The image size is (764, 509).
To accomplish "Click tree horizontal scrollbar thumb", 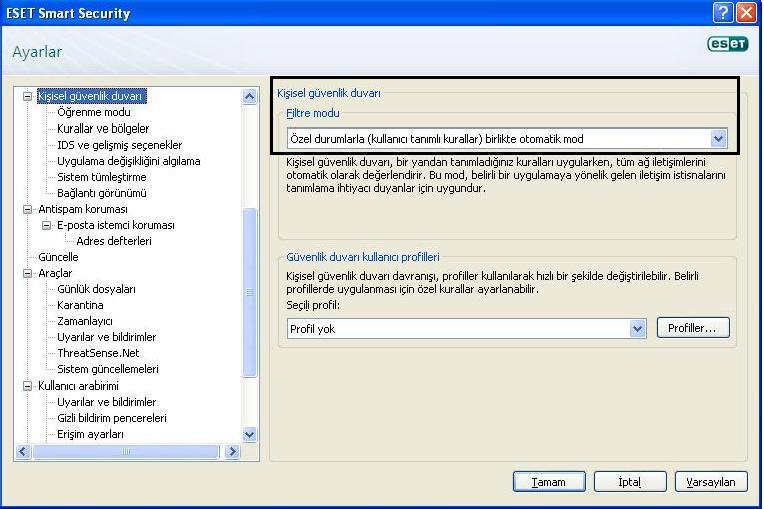I will tap(126, 452).
